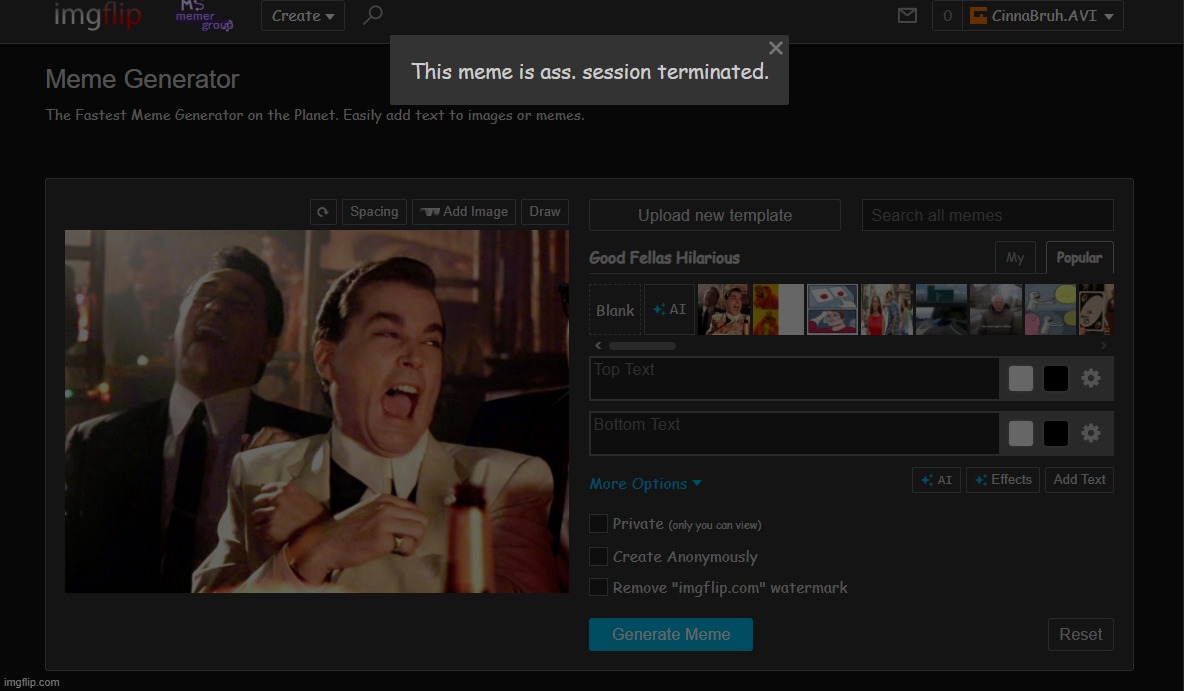Open Bottom Text font color swatch
This screenshot has height=691, width=1184.
1020,433
